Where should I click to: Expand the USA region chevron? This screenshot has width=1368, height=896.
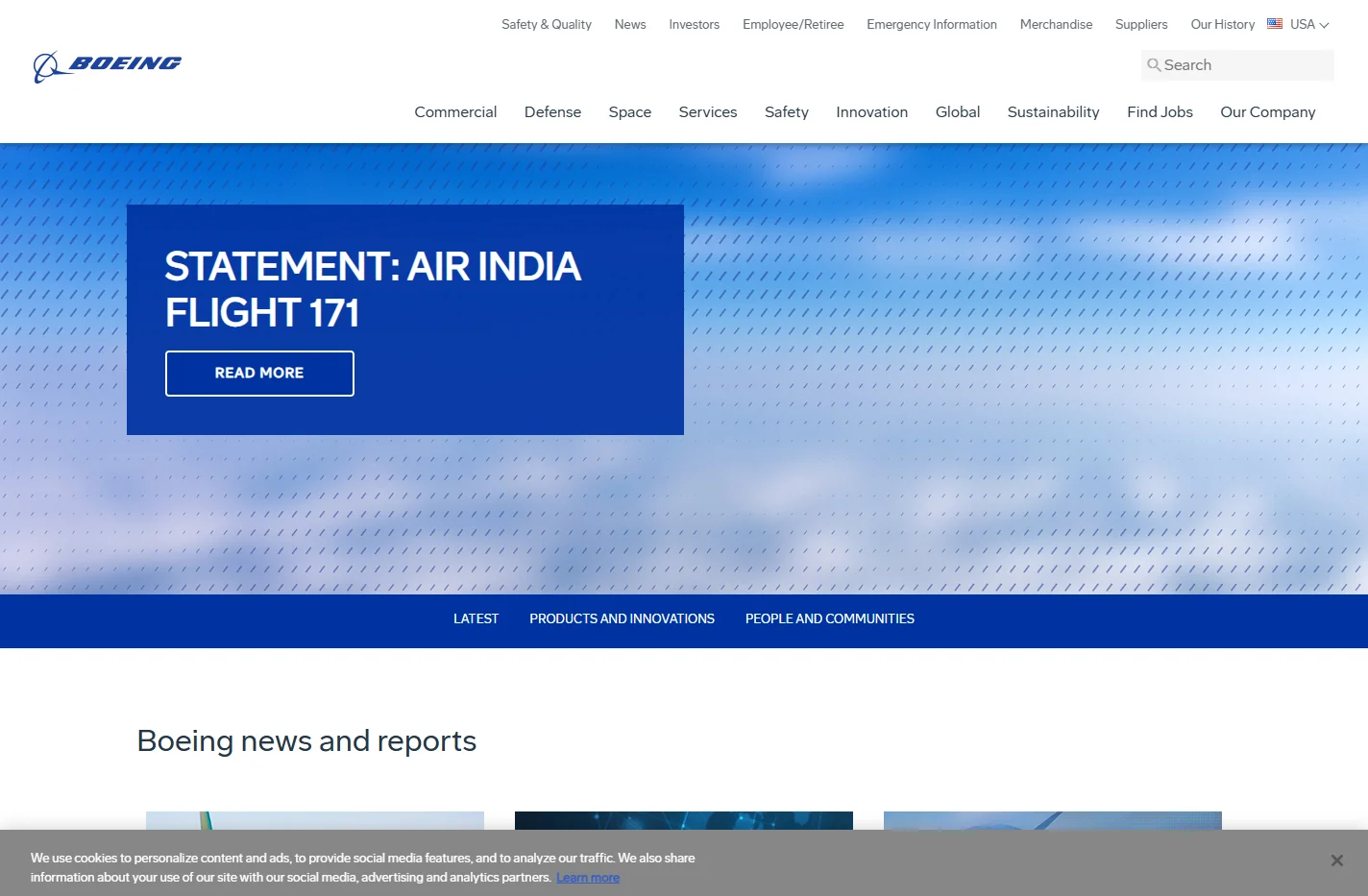pyautogui.click(x=1324, y=25)
